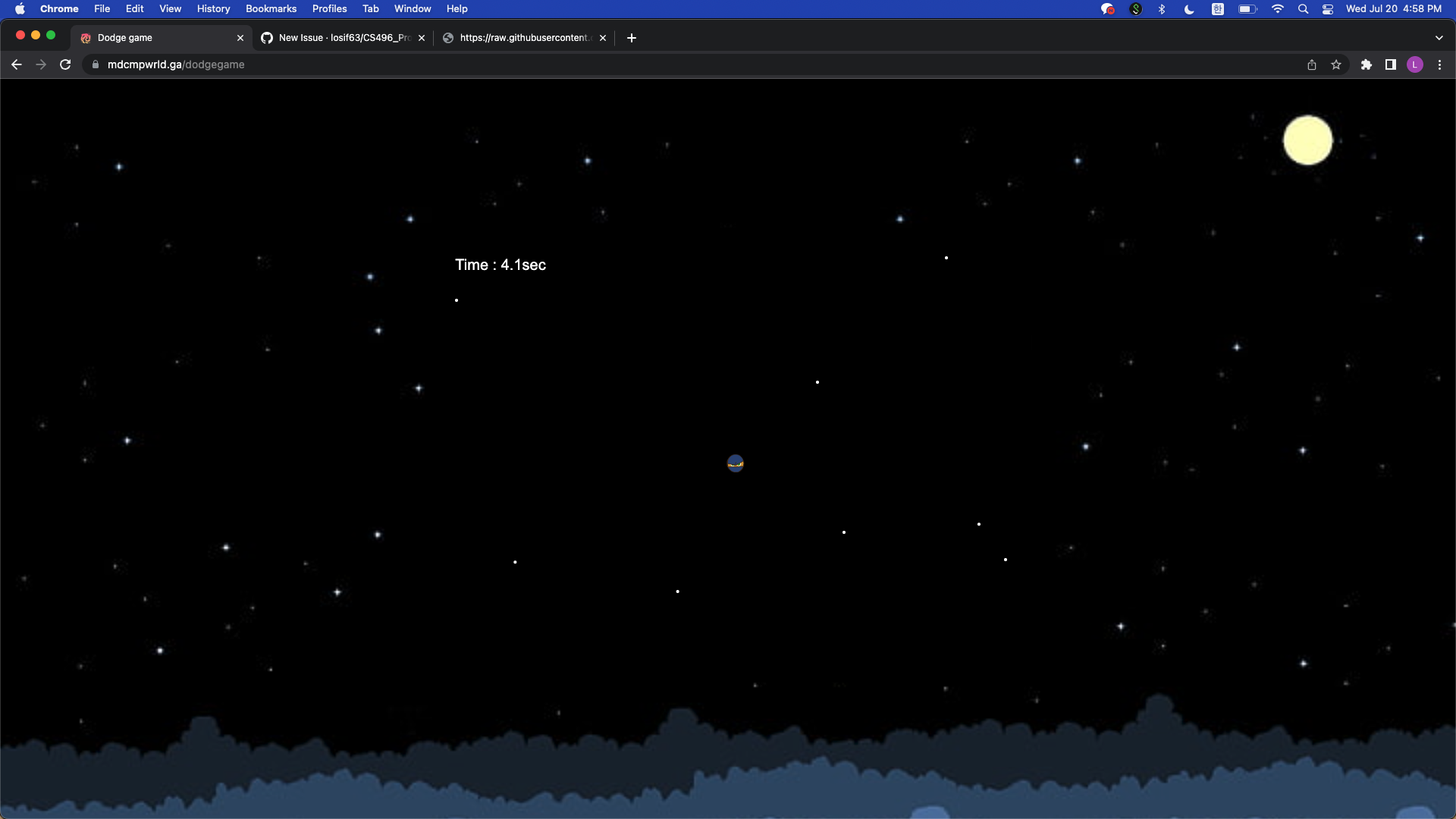Open the Chrome extensions puzzle icon

tap(1367, 64)
